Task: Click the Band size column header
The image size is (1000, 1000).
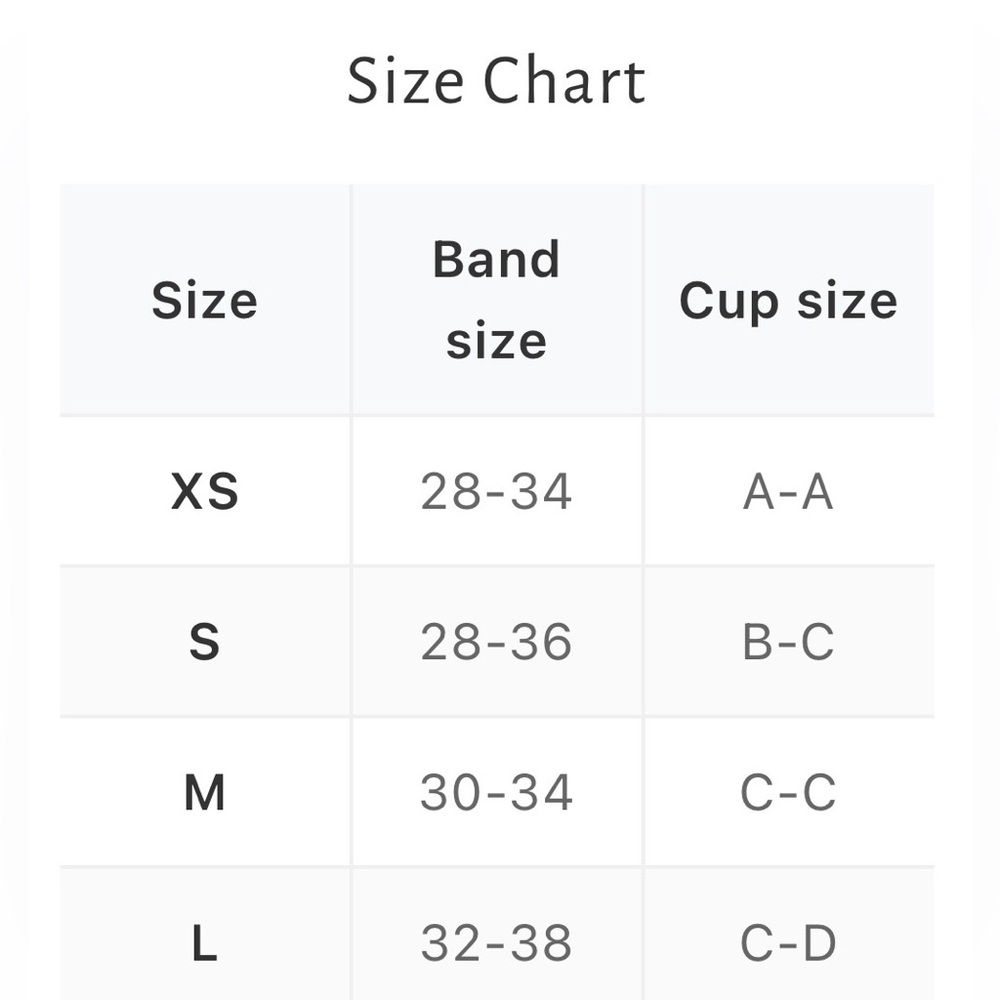Action: (496, 300)
